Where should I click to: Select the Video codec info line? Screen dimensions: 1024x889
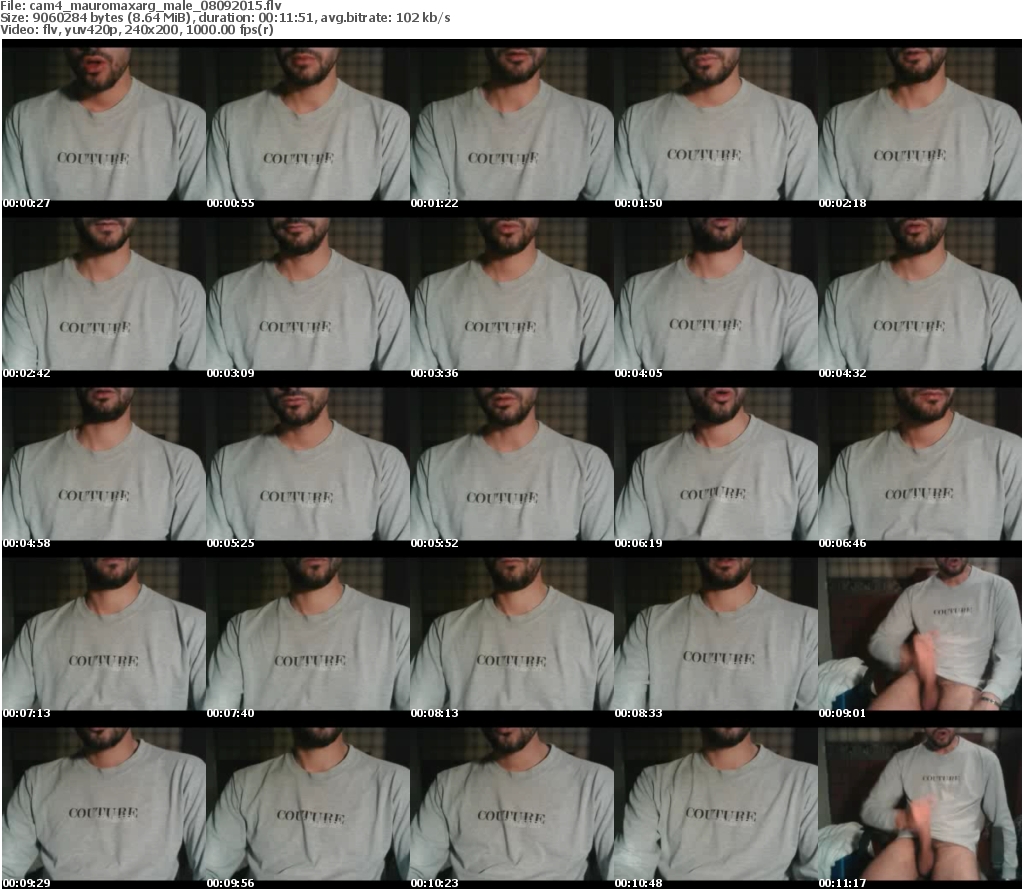click(x=137, y=29)
